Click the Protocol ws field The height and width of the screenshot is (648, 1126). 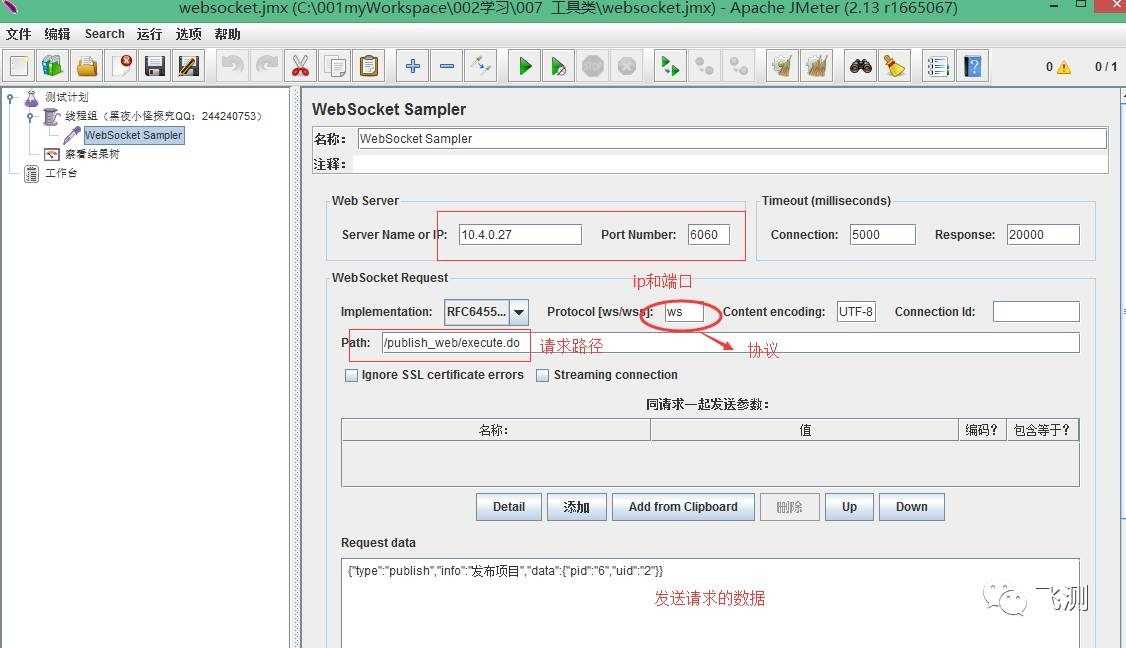(684, 312)
